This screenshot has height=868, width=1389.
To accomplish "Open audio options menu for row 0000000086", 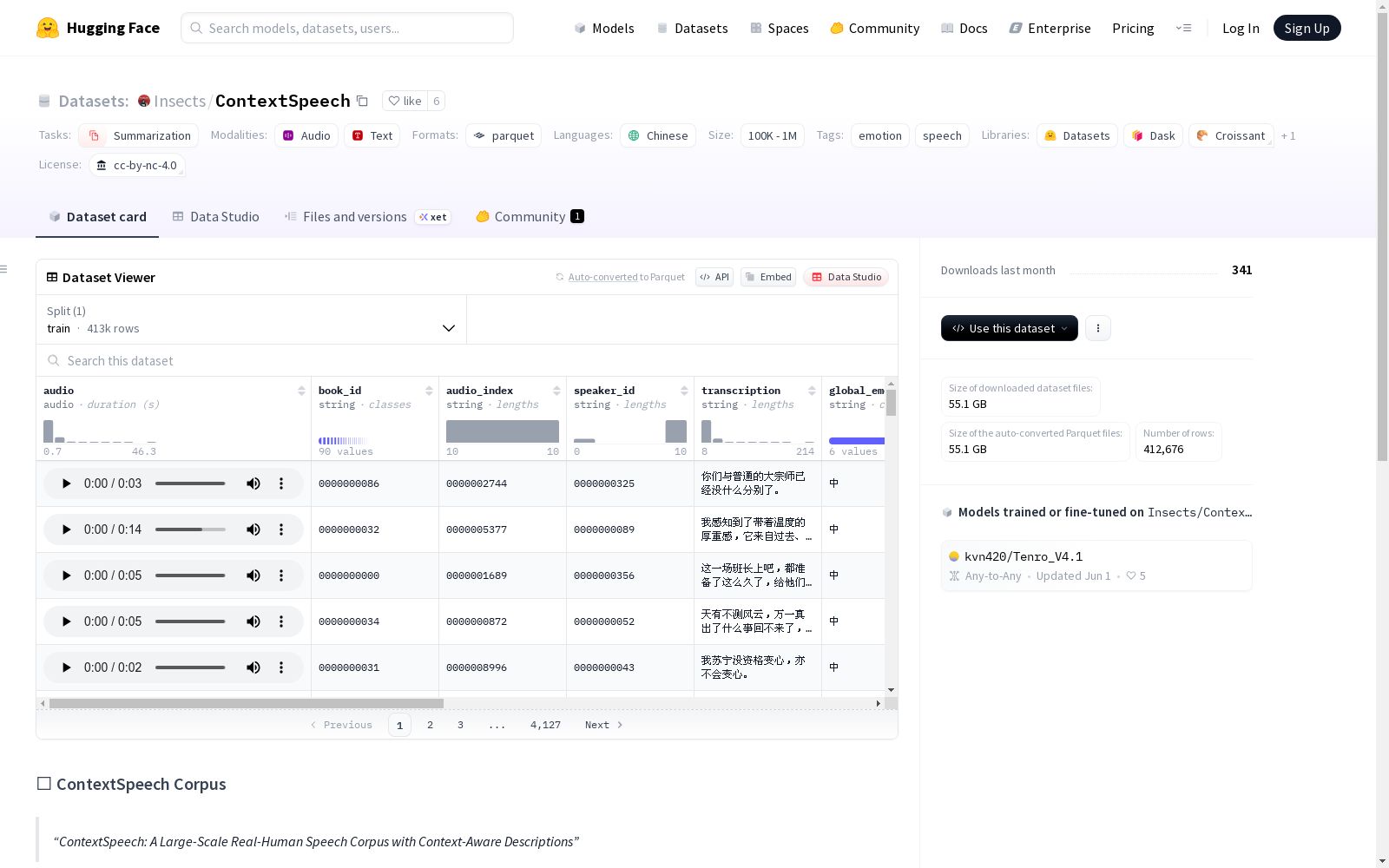I will click(x=281, y=483).
